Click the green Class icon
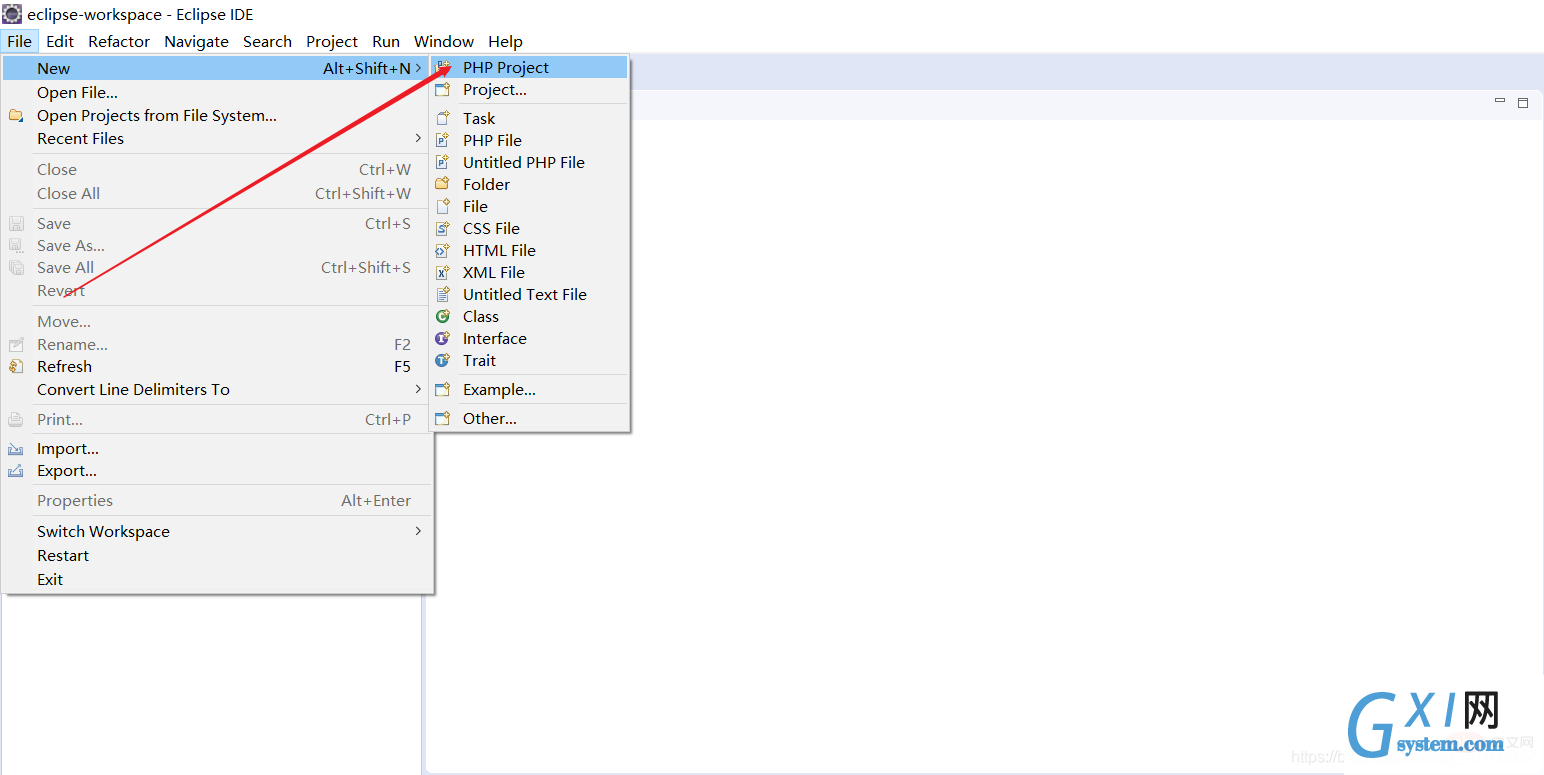This screenshot has height=775, width=1544. tap(443, 316)
